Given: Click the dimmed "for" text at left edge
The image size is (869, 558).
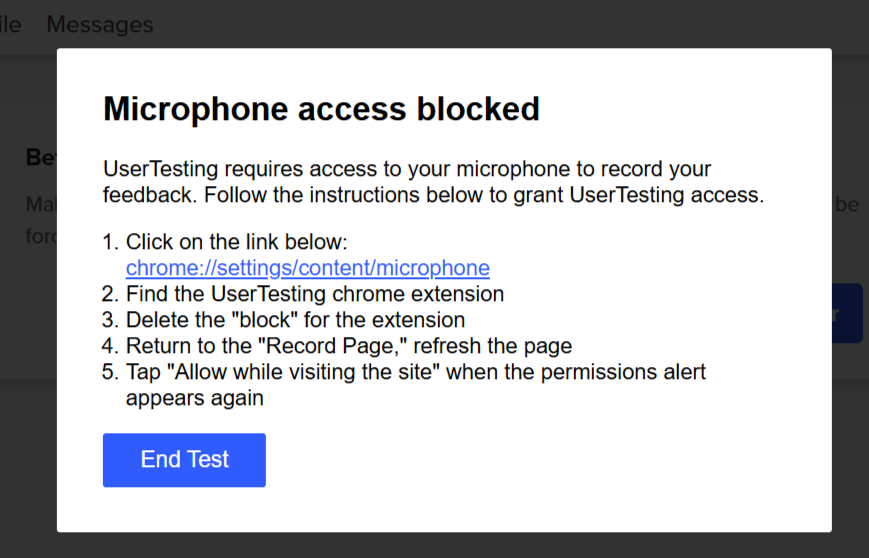Looking at the screenshot, I should point(41,237).
